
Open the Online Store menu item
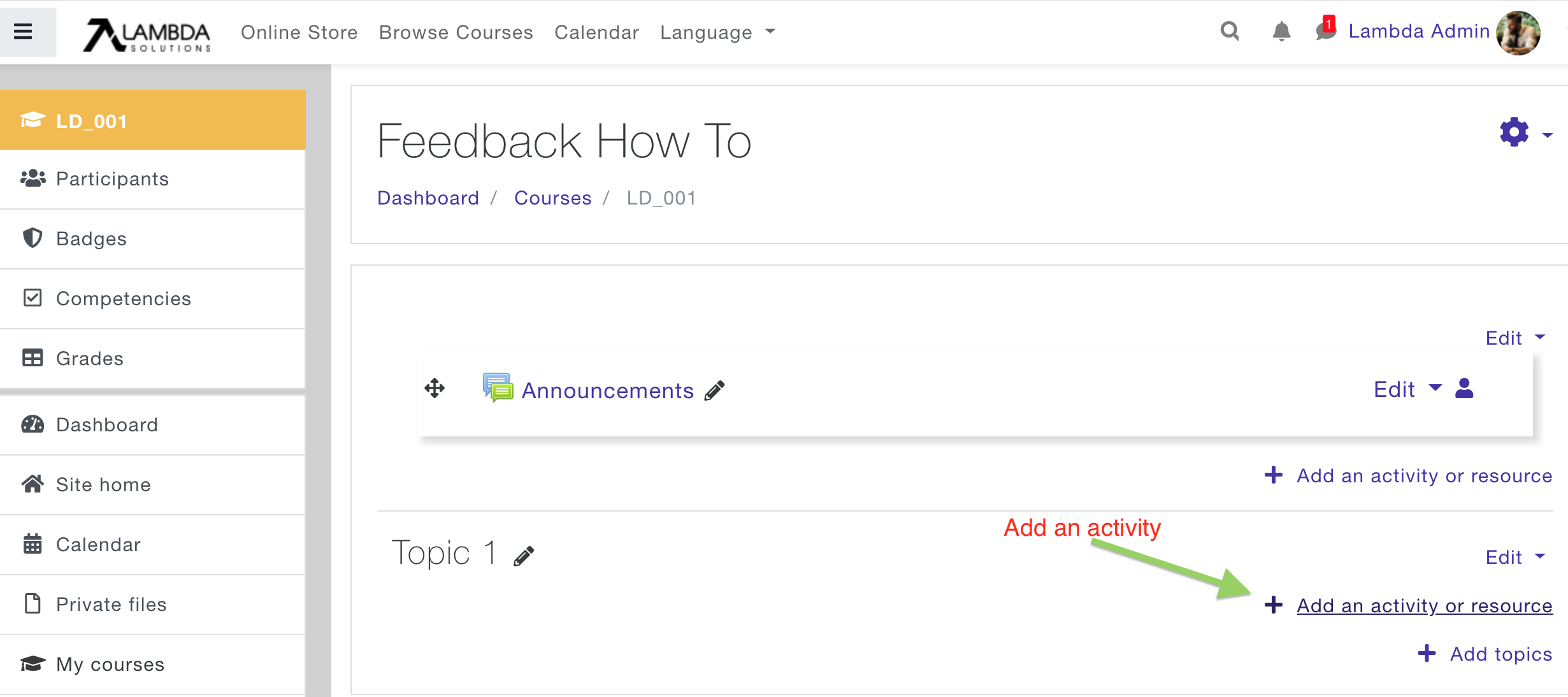299,32
